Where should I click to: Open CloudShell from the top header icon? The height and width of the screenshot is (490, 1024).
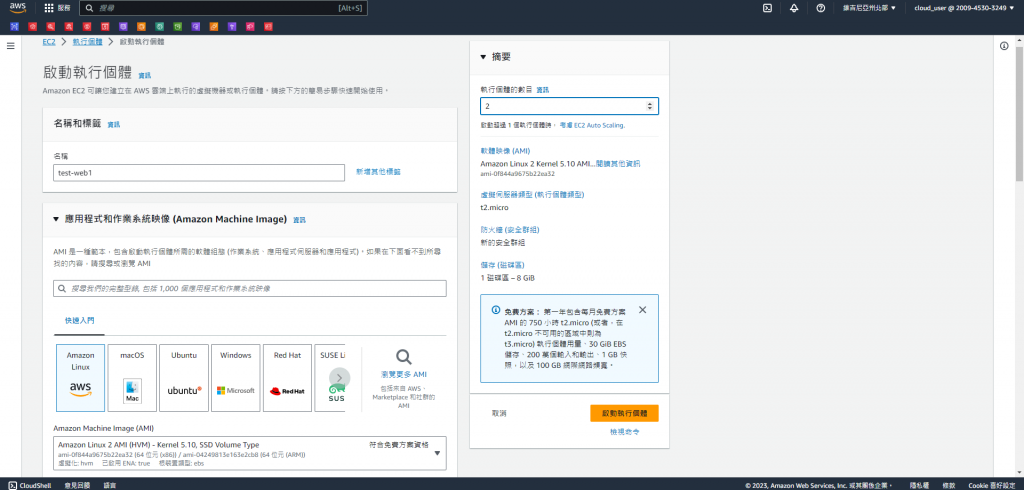click(x=768, y=8)
